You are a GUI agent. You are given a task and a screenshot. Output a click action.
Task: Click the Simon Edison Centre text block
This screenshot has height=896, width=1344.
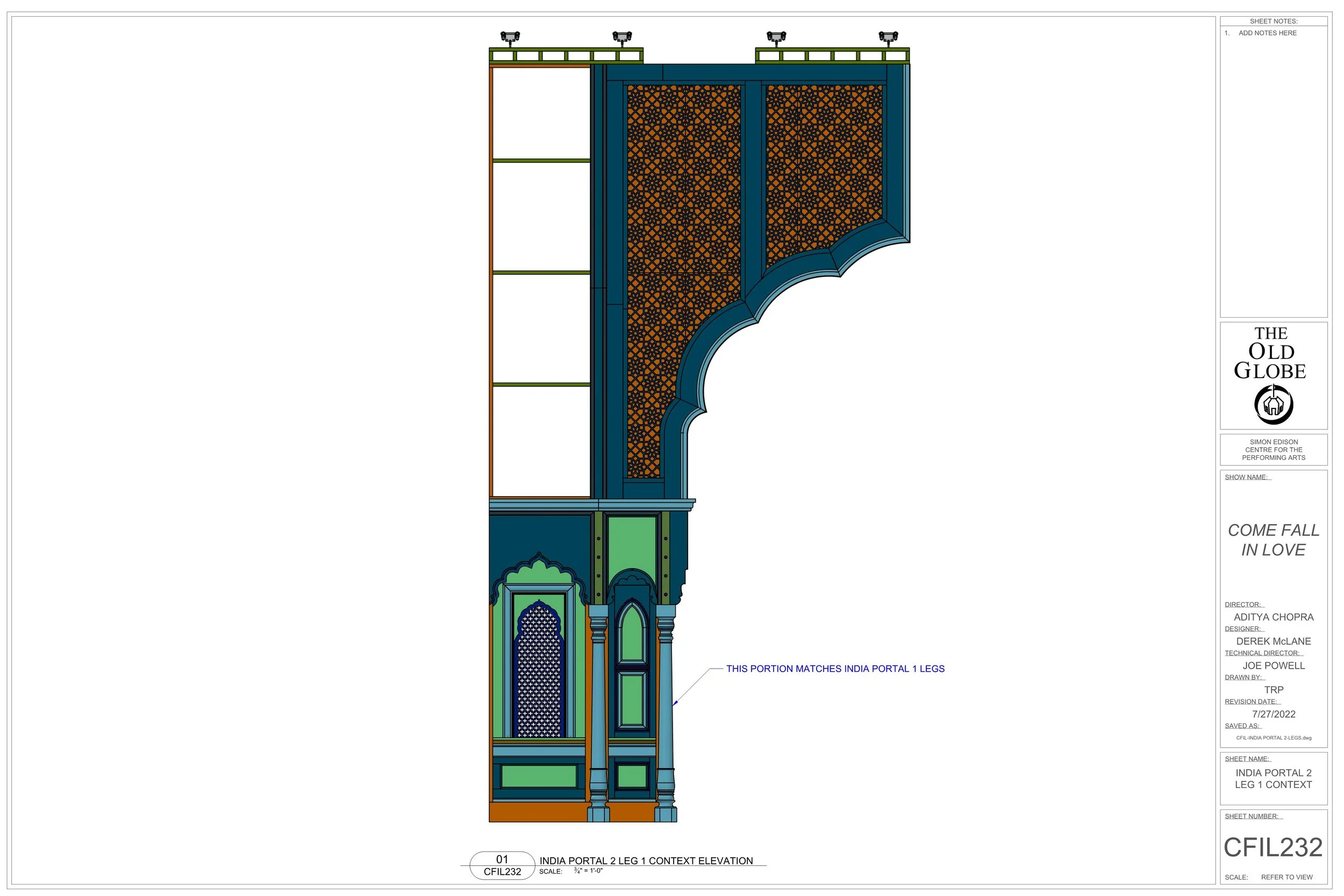point(1273,450)
